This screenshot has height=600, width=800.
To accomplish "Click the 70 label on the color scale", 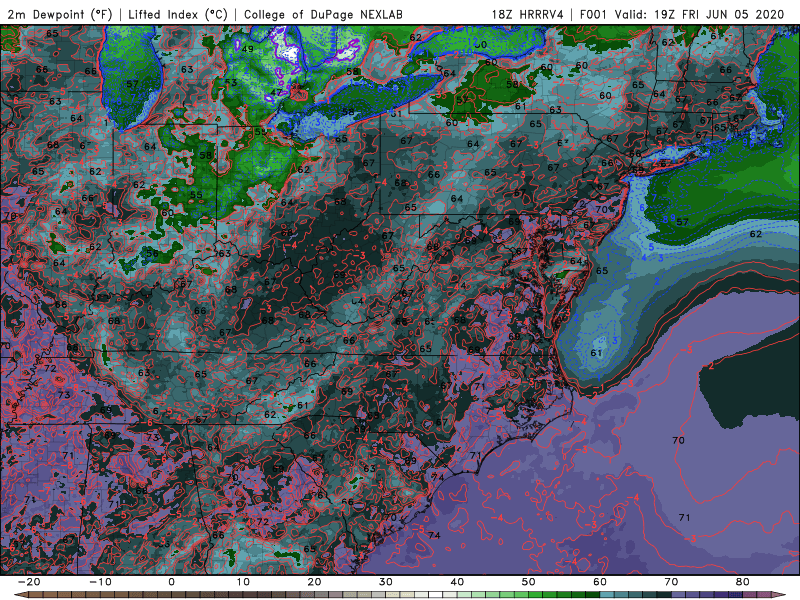I will [671, 582].
